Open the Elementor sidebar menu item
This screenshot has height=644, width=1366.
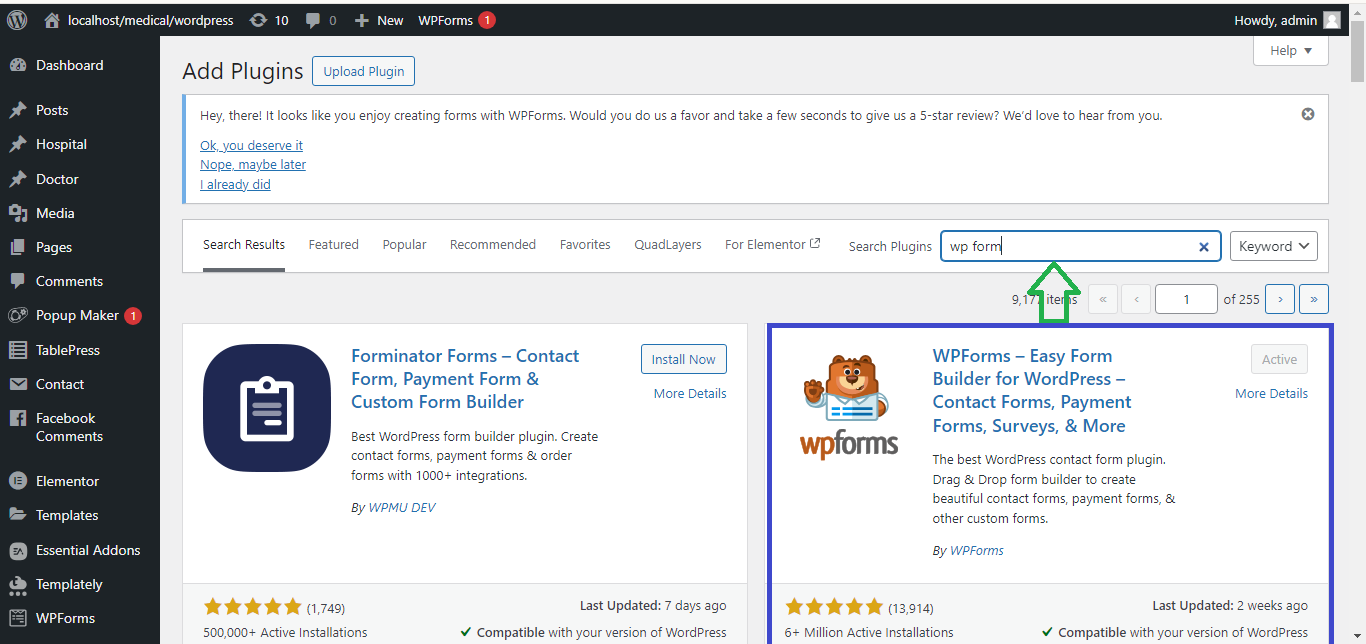pyautogui.click(x=67, y=481)
